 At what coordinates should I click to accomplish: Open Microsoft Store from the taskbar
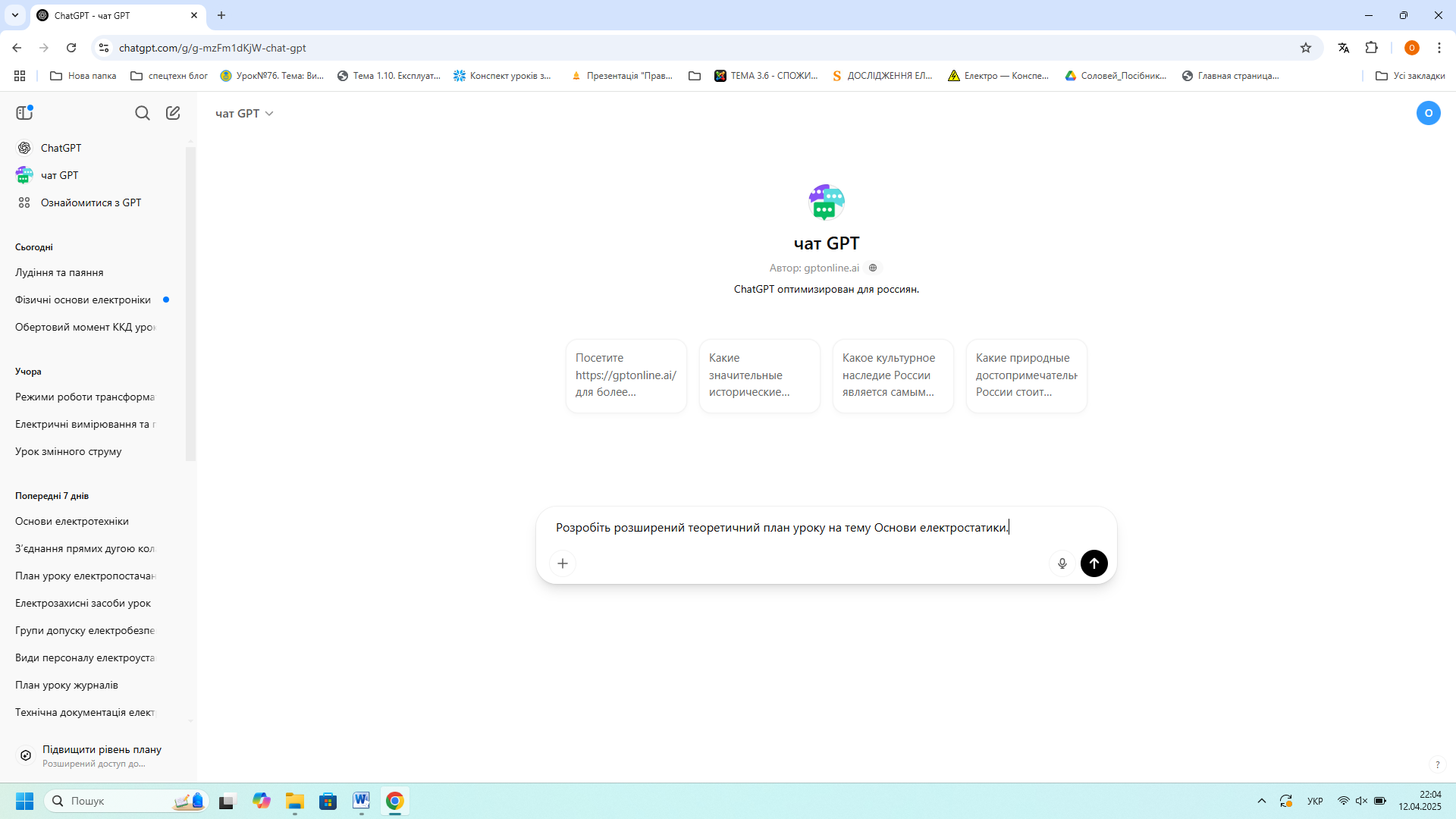click(x=328, y=801)
